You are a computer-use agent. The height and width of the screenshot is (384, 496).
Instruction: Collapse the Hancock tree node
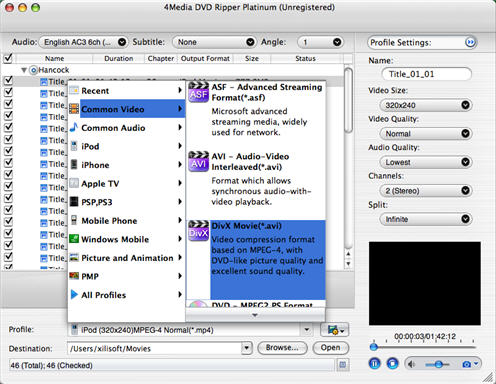point(24,70)
